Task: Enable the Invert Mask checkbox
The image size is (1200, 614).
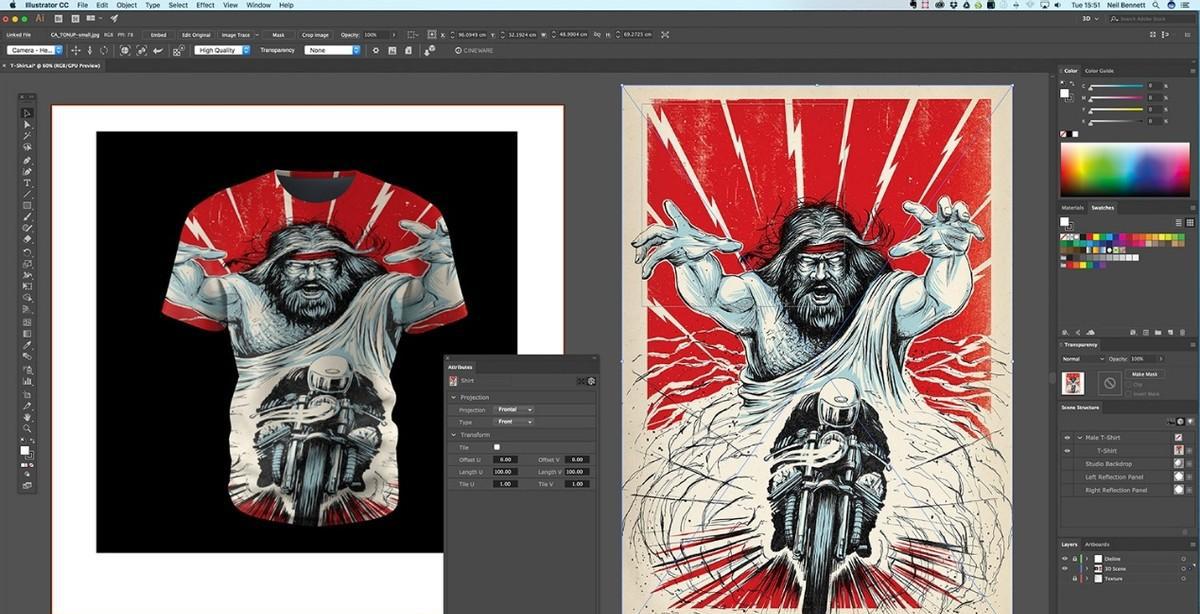Action: coord(1128,394)
